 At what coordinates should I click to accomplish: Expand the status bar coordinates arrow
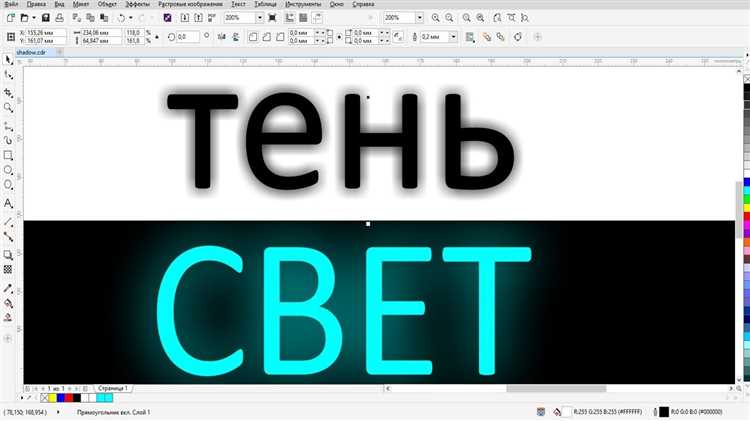click(58, 412)
